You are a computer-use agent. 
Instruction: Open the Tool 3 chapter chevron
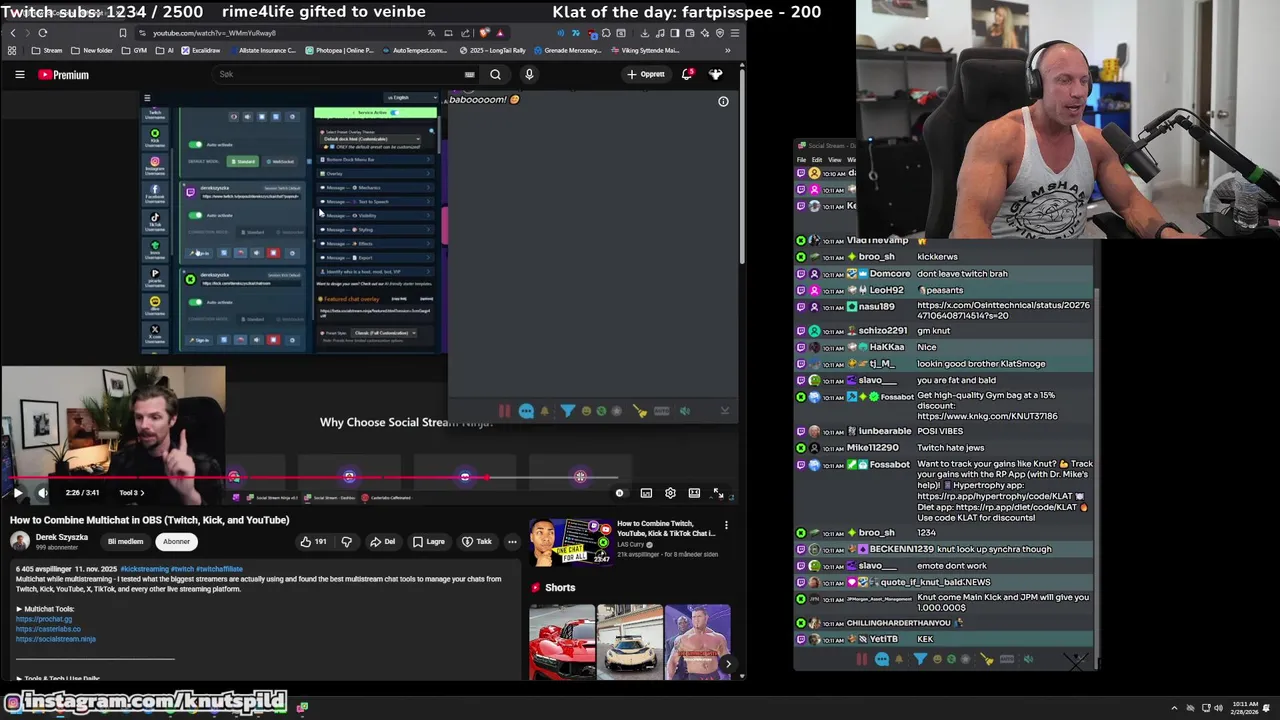coord(142,493)
